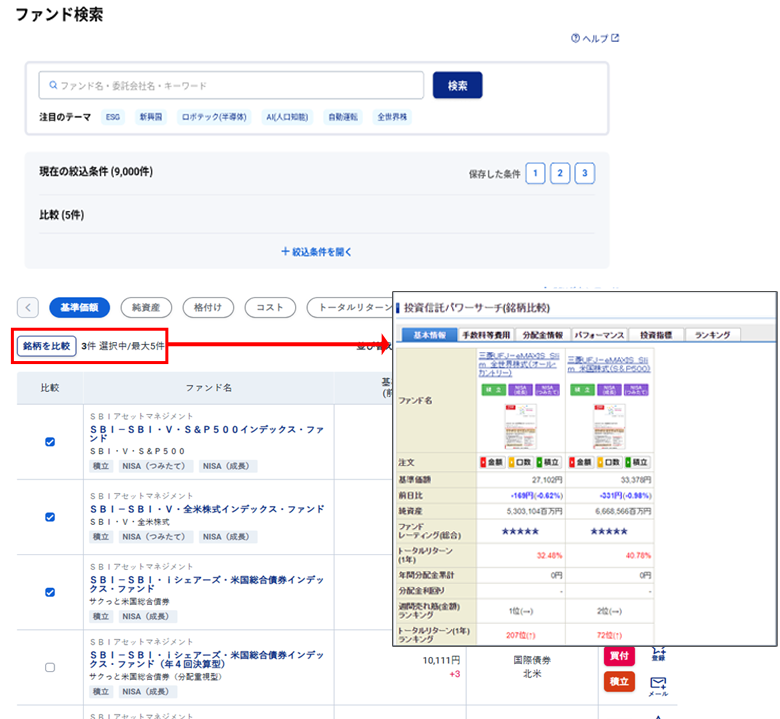
Task: Switch to 分配金情報 tab
Action: 543,335
